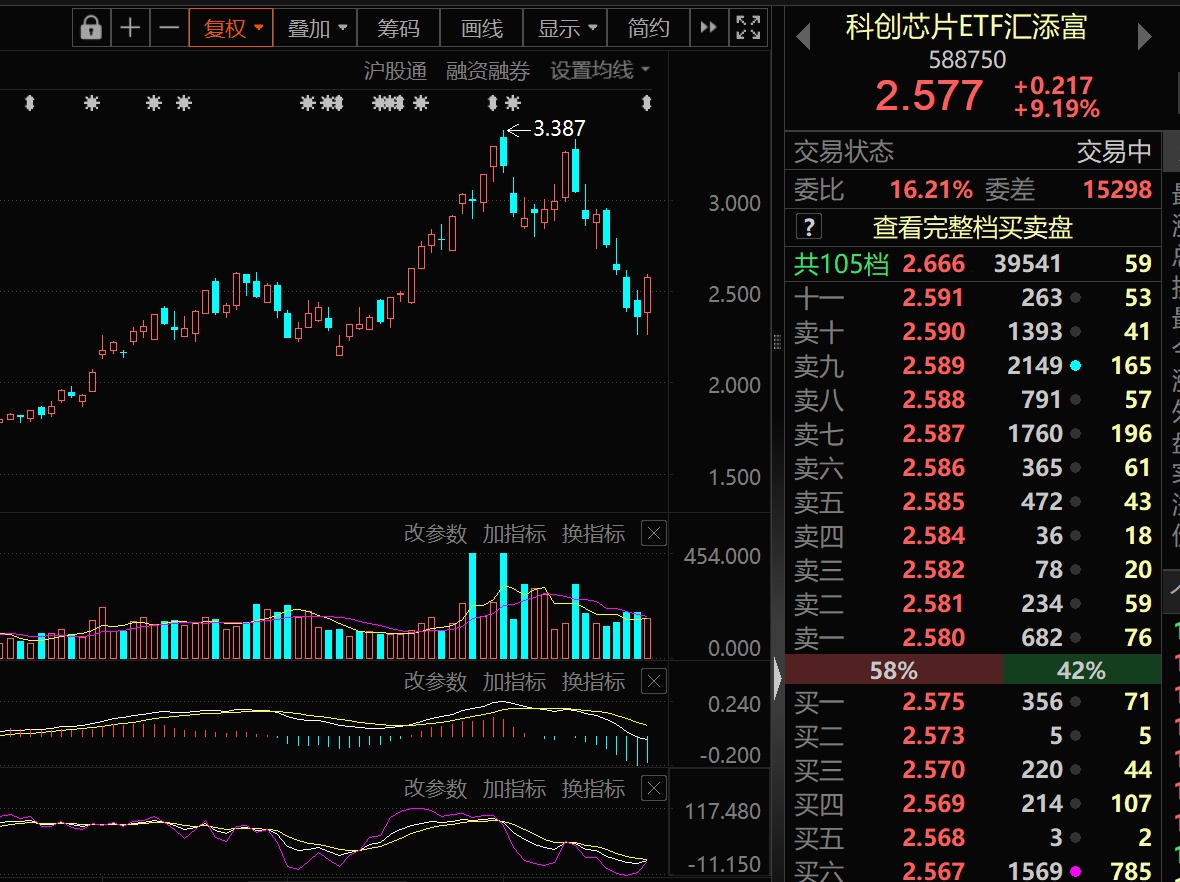This screenshot has height=882, width=1180.
Task: Click 改参数 in bottom indicator panel
Action: point(435,789)
